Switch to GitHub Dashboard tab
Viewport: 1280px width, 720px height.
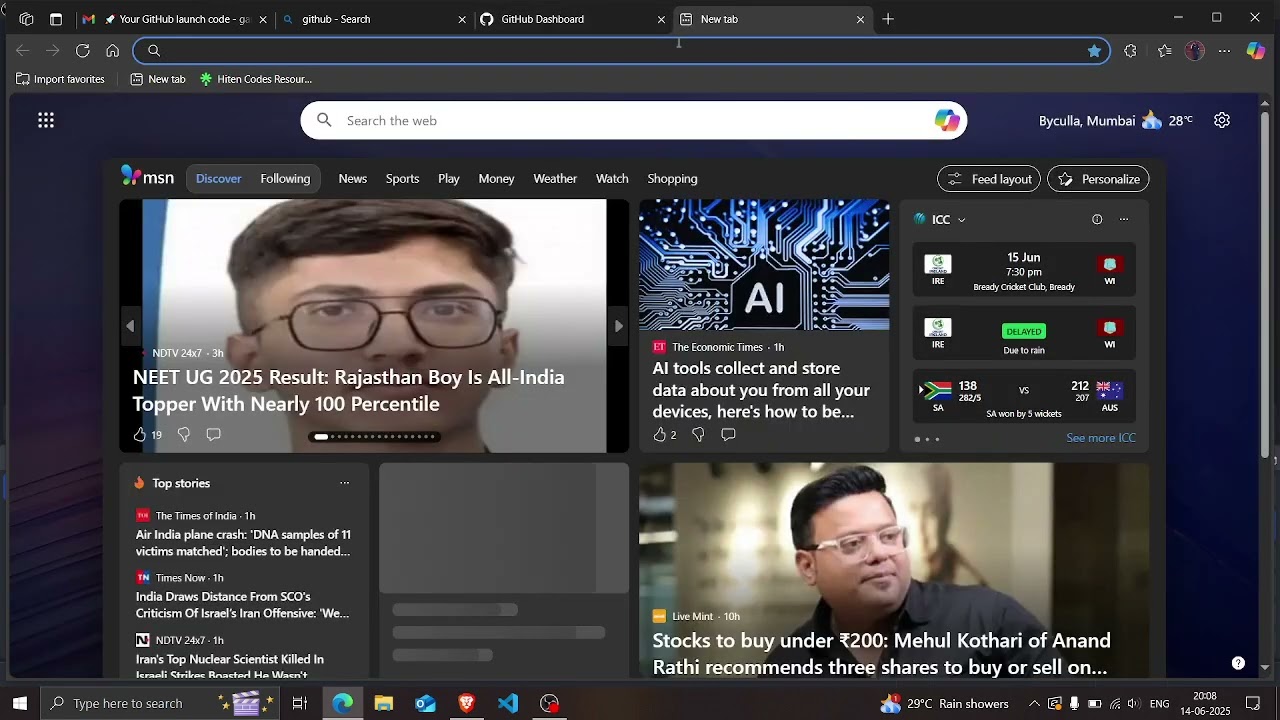[x=573, y=19]
